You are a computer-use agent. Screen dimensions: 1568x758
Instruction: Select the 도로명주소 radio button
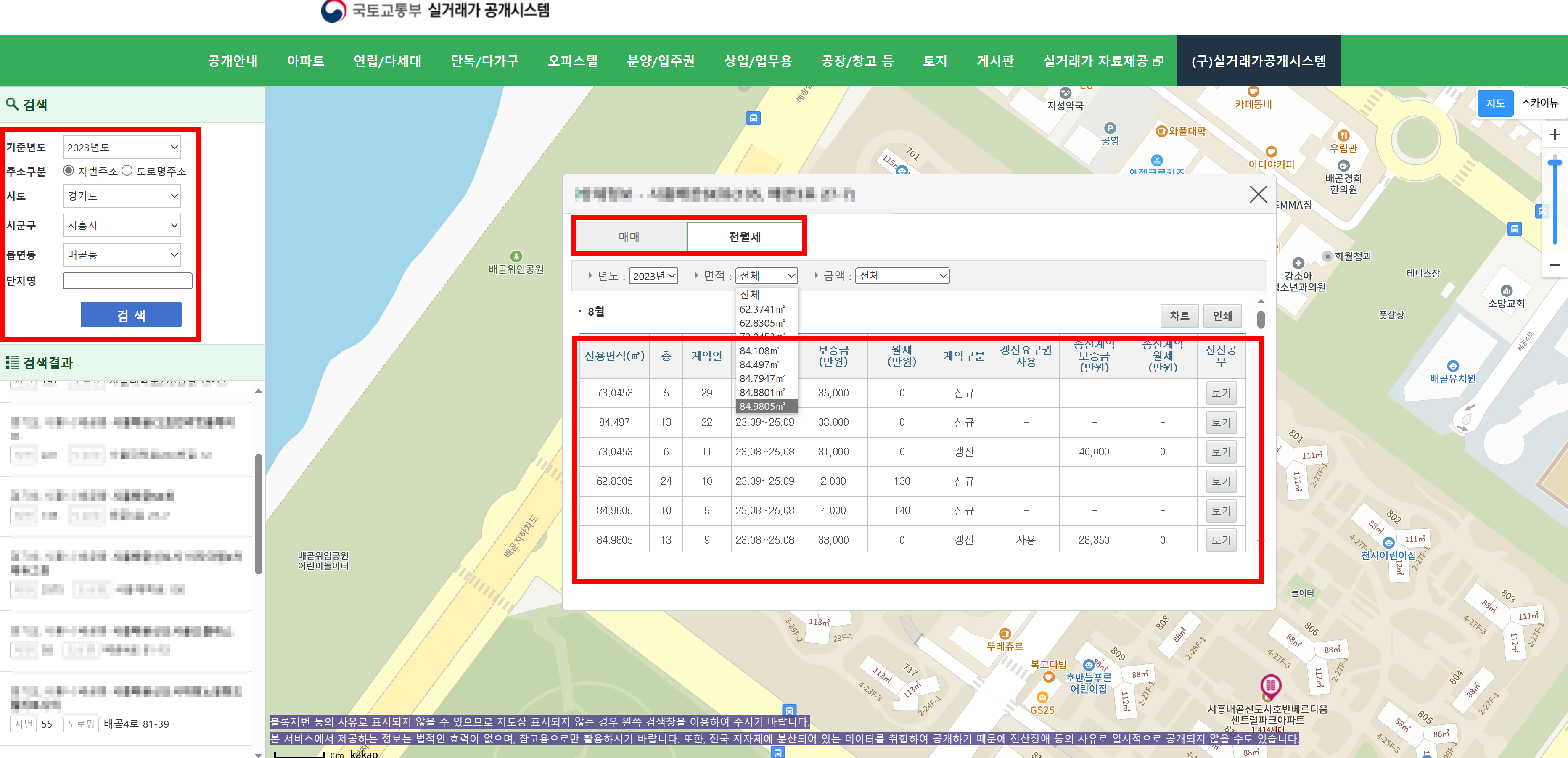click(127, 170)
